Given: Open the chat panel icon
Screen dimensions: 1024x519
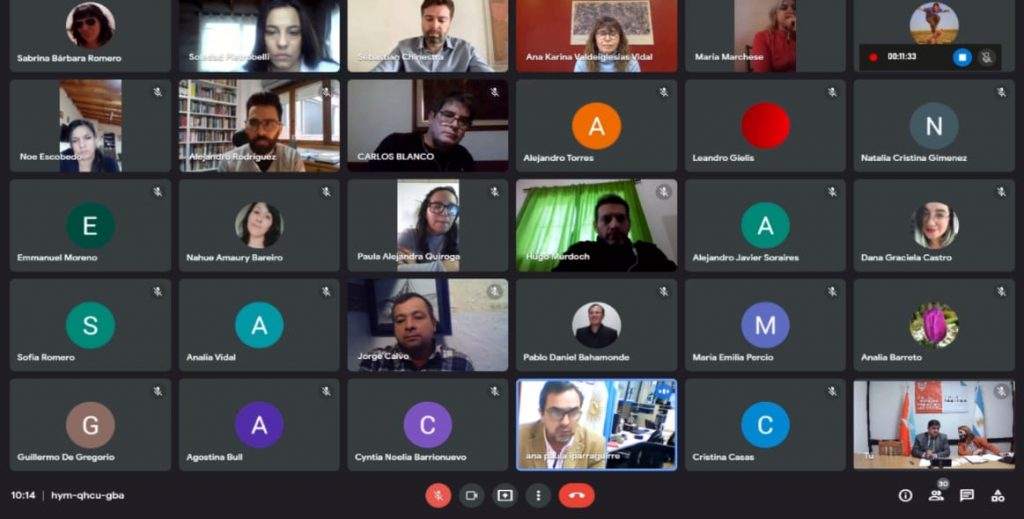Looking at the screenshot, I should [967, 495].
